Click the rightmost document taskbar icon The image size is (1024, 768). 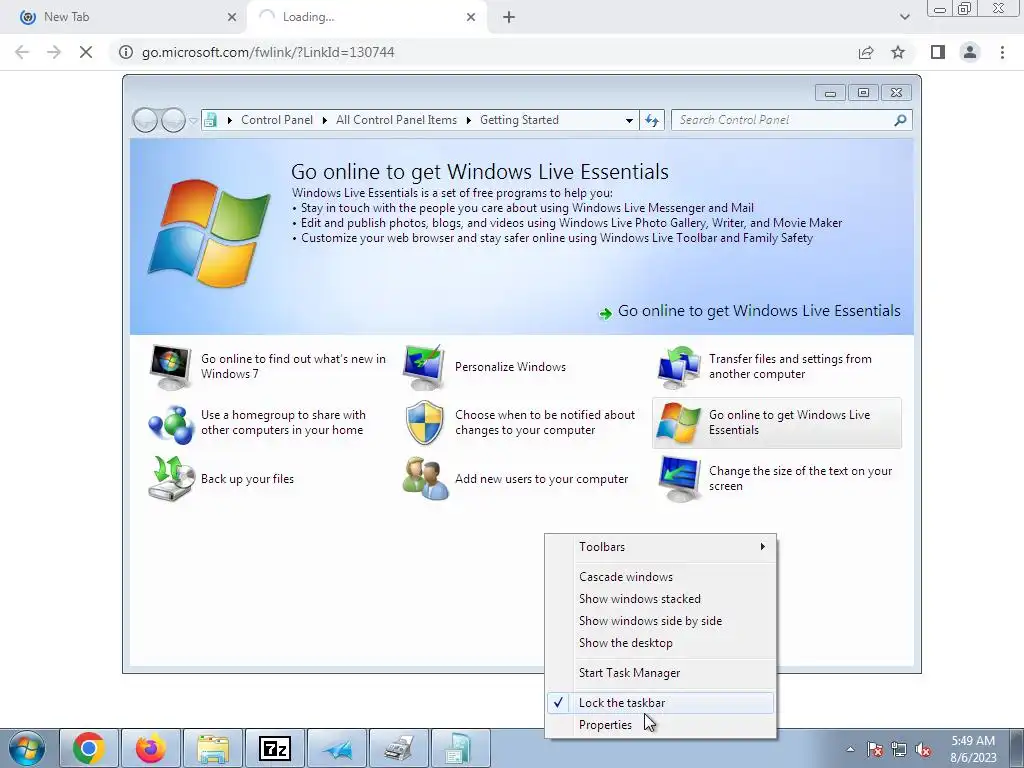tap(461, 748)
